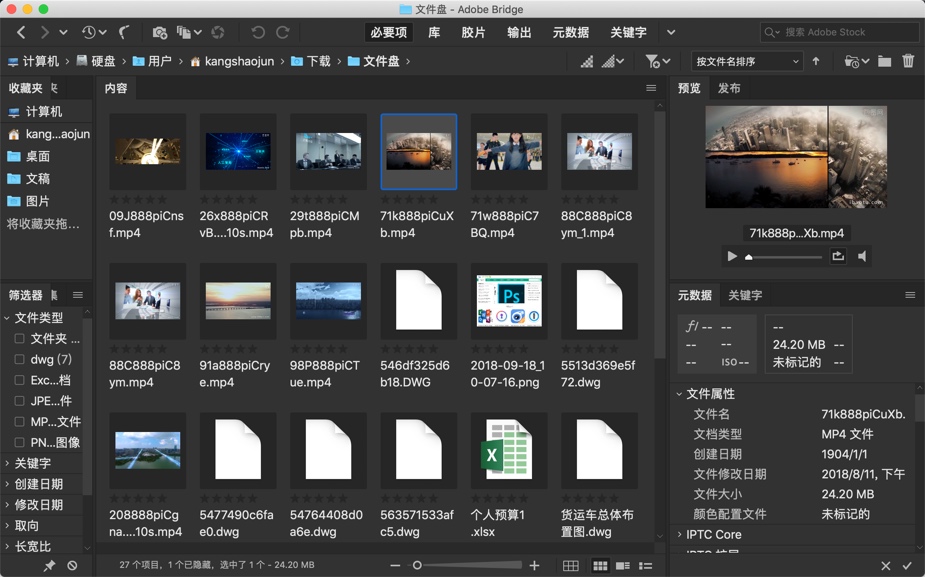Play the video preview
This screenshot has height=577, width=925.
point(732,256)
